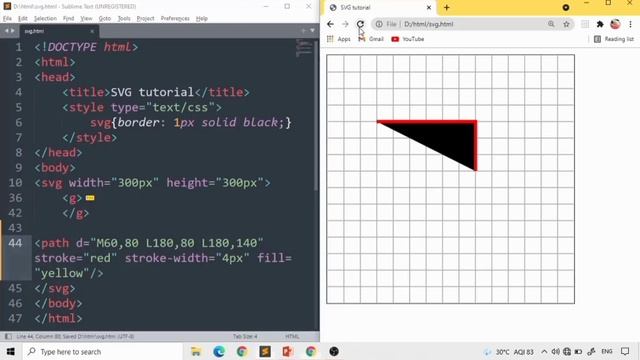Bookmark this page with star icon
The width and height of the screenshot is (640, 360).
pos(566,24)
